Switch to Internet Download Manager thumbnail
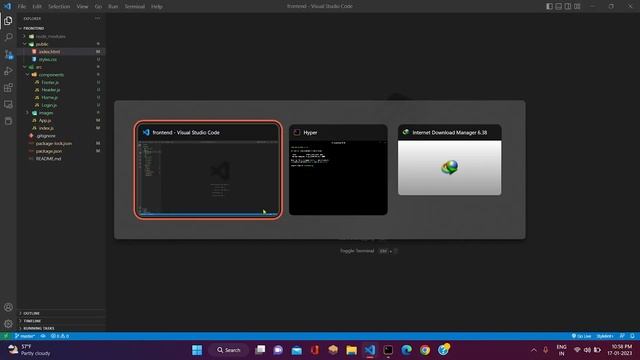The image size is (640, 360). click(x=450, y=160)
